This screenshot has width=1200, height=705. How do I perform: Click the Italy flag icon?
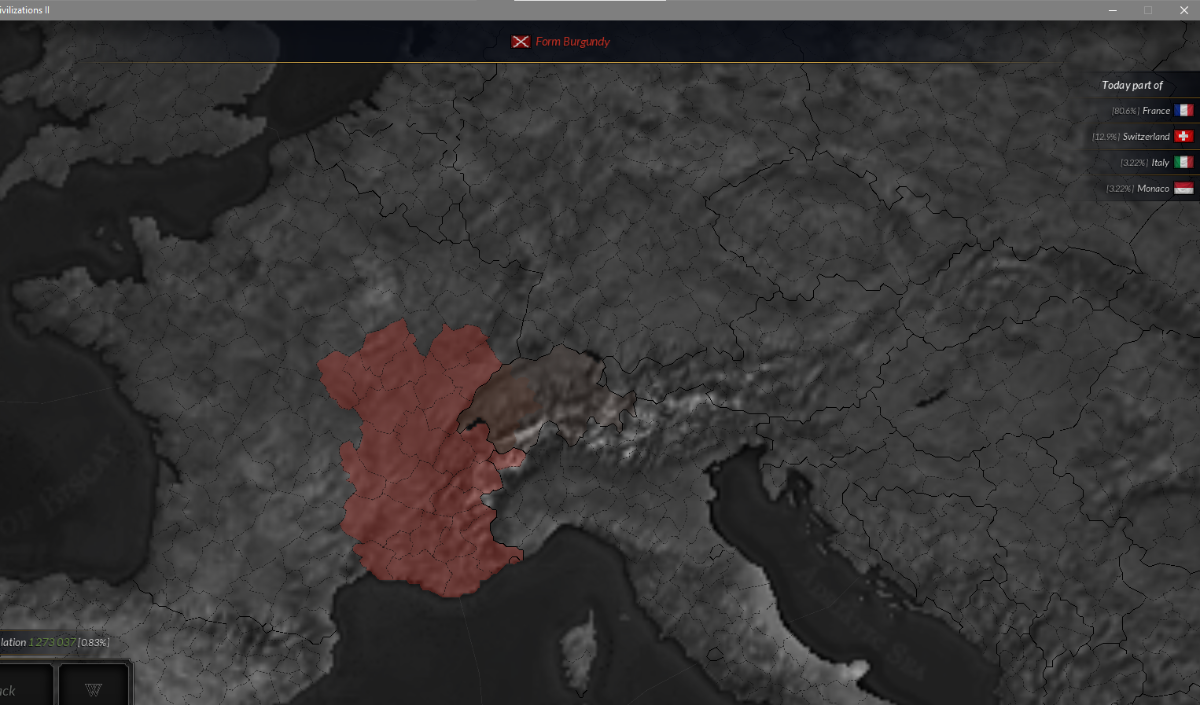1184,162
